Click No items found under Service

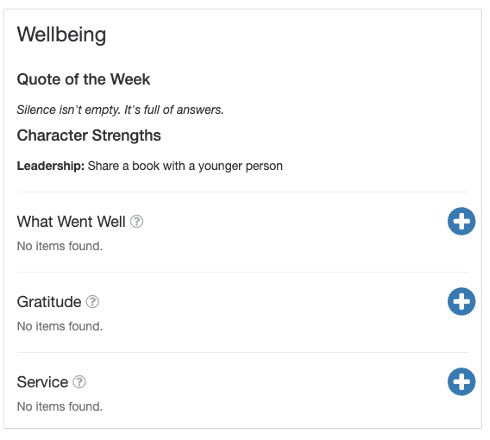(x=60, y=407)
